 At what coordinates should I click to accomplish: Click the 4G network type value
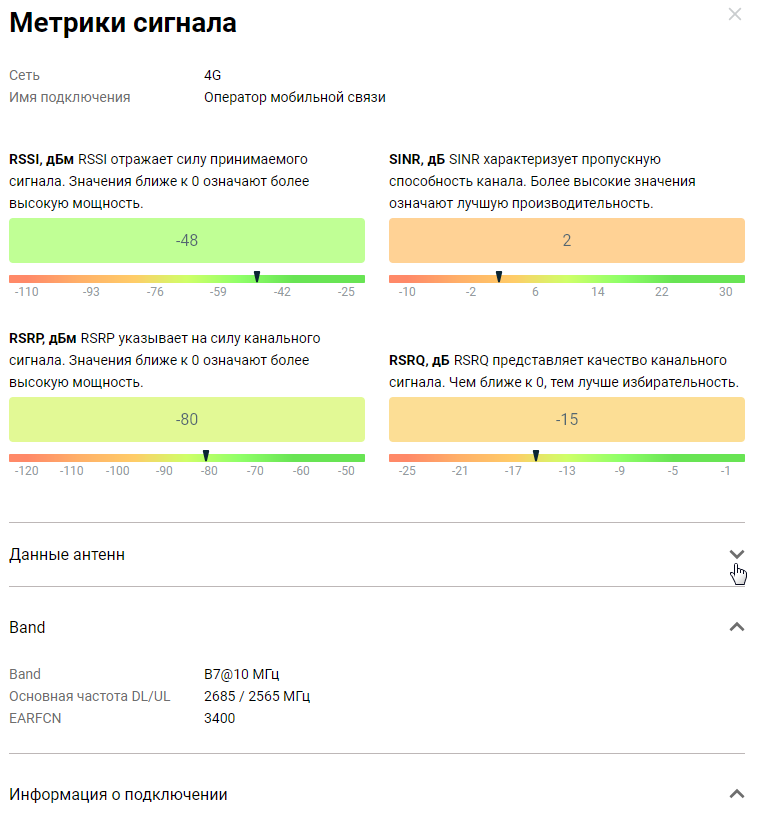[212, 75]
